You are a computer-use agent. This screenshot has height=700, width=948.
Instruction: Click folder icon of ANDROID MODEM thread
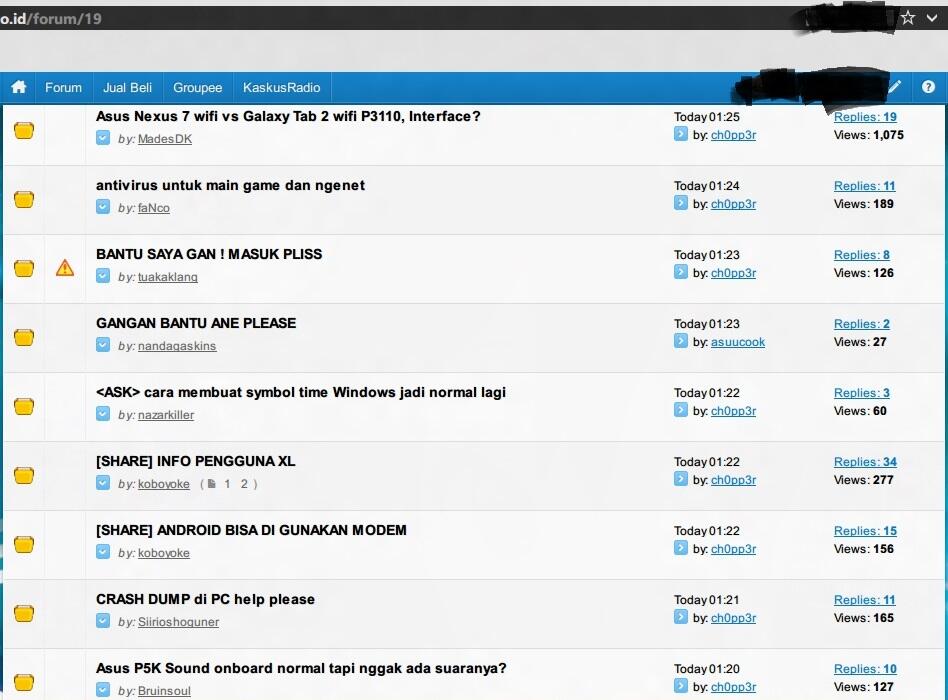[x=24, y=543]
